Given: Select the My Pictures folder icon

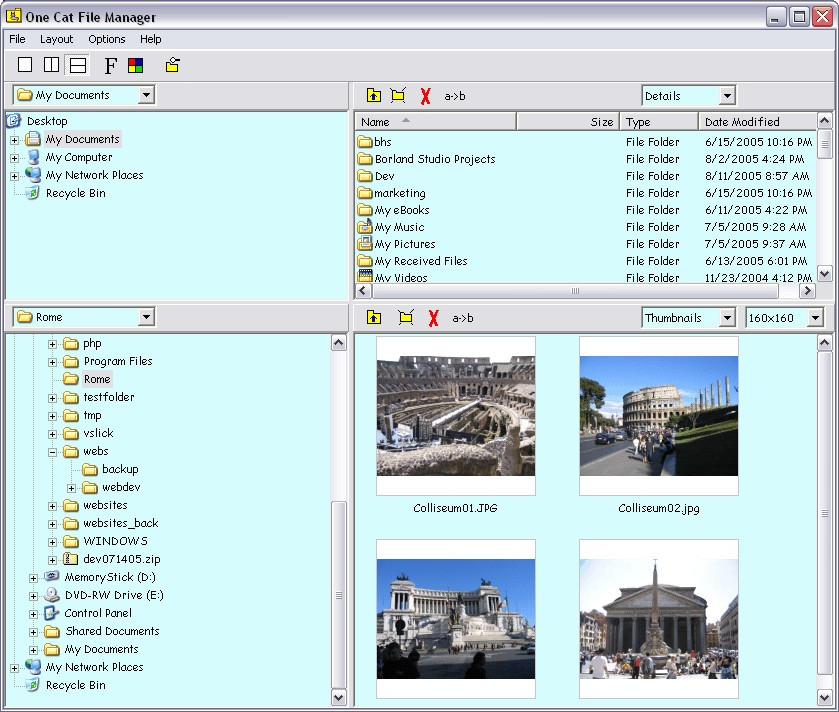Looking at the screenshot, I should coord(365,244).
